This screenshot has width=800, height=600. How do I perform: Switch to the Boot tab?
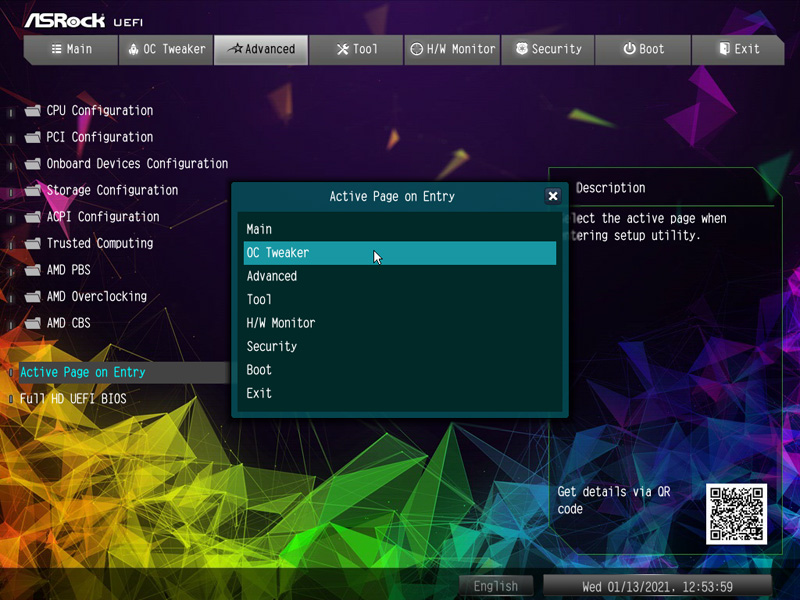click(x=643, y=49)
